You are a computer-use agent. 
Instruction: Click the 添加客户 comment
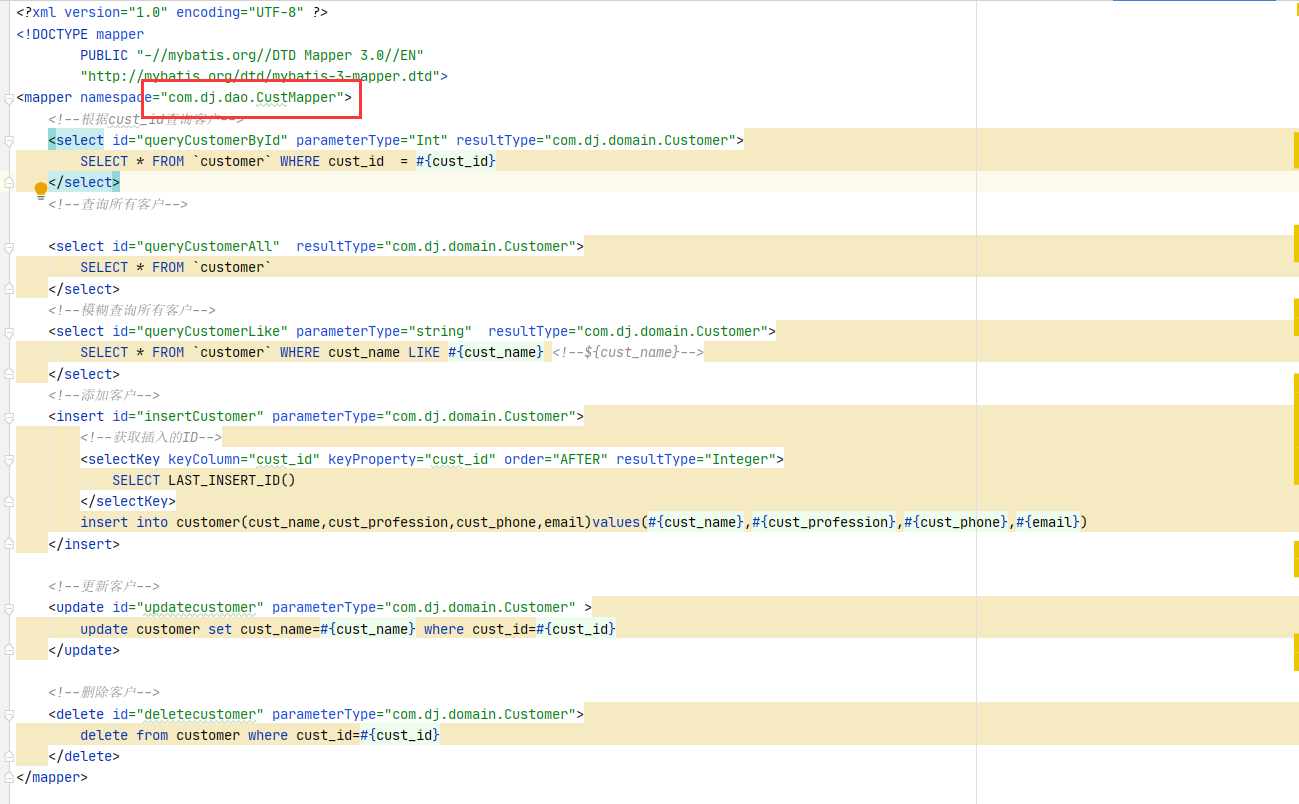[106, 395]
